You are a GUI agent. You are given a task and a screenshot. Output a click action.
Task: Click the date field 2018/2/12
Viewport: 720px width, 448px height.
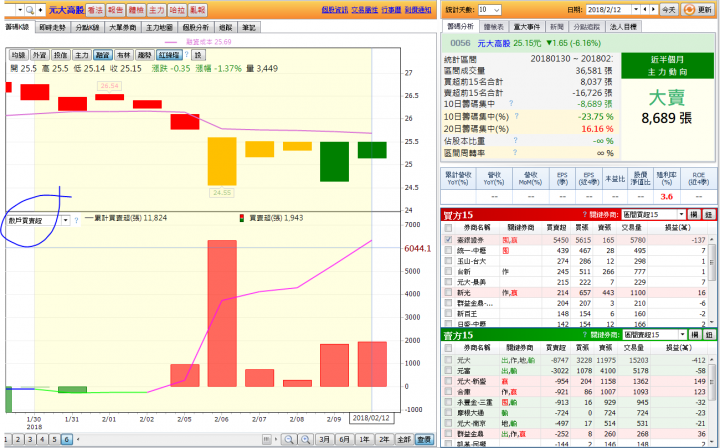pos(609,10)
